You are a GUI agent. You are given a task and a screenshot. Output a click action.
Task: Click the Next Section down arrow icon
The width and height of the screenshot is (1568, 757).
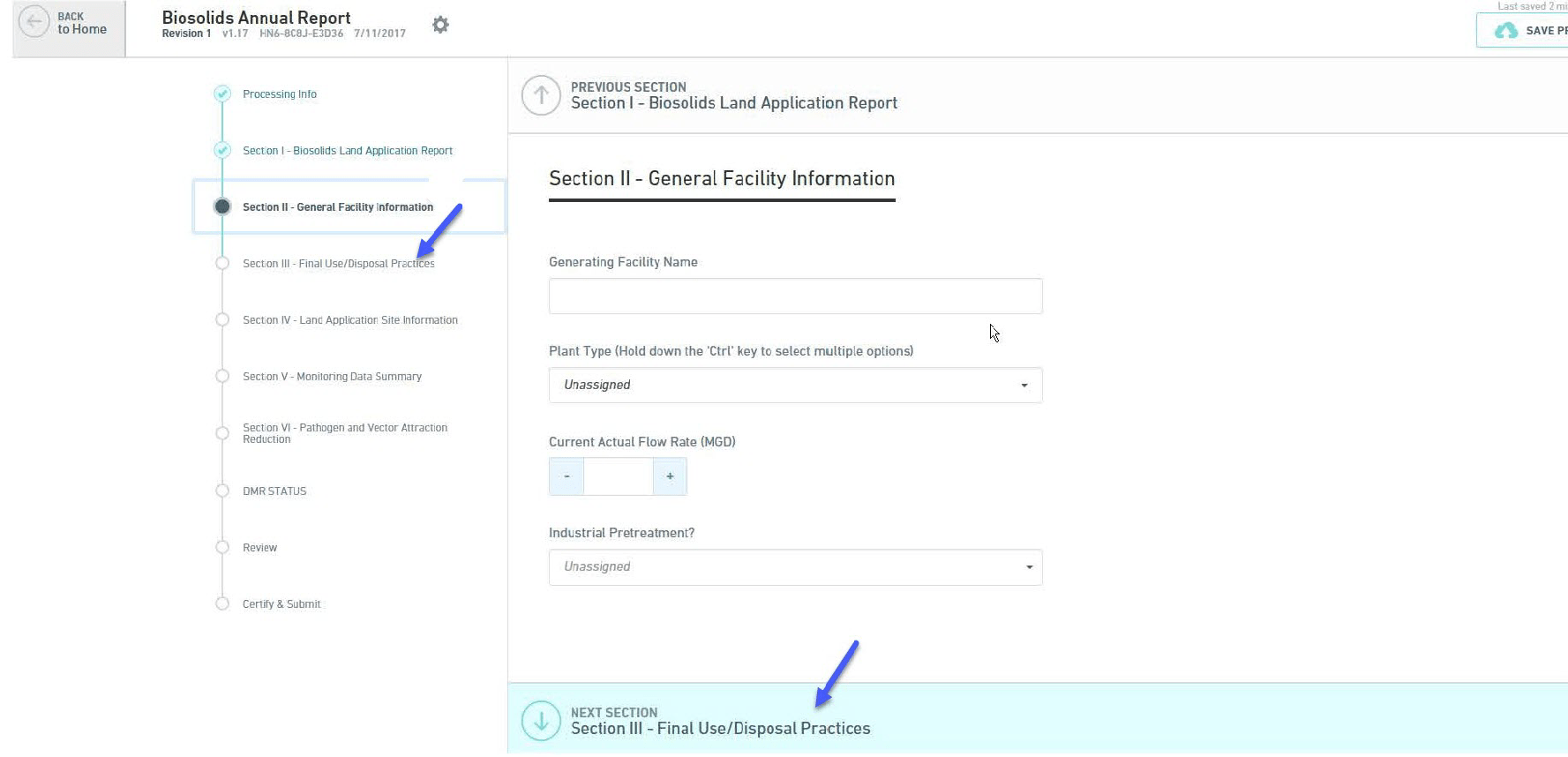click(541, 721)
